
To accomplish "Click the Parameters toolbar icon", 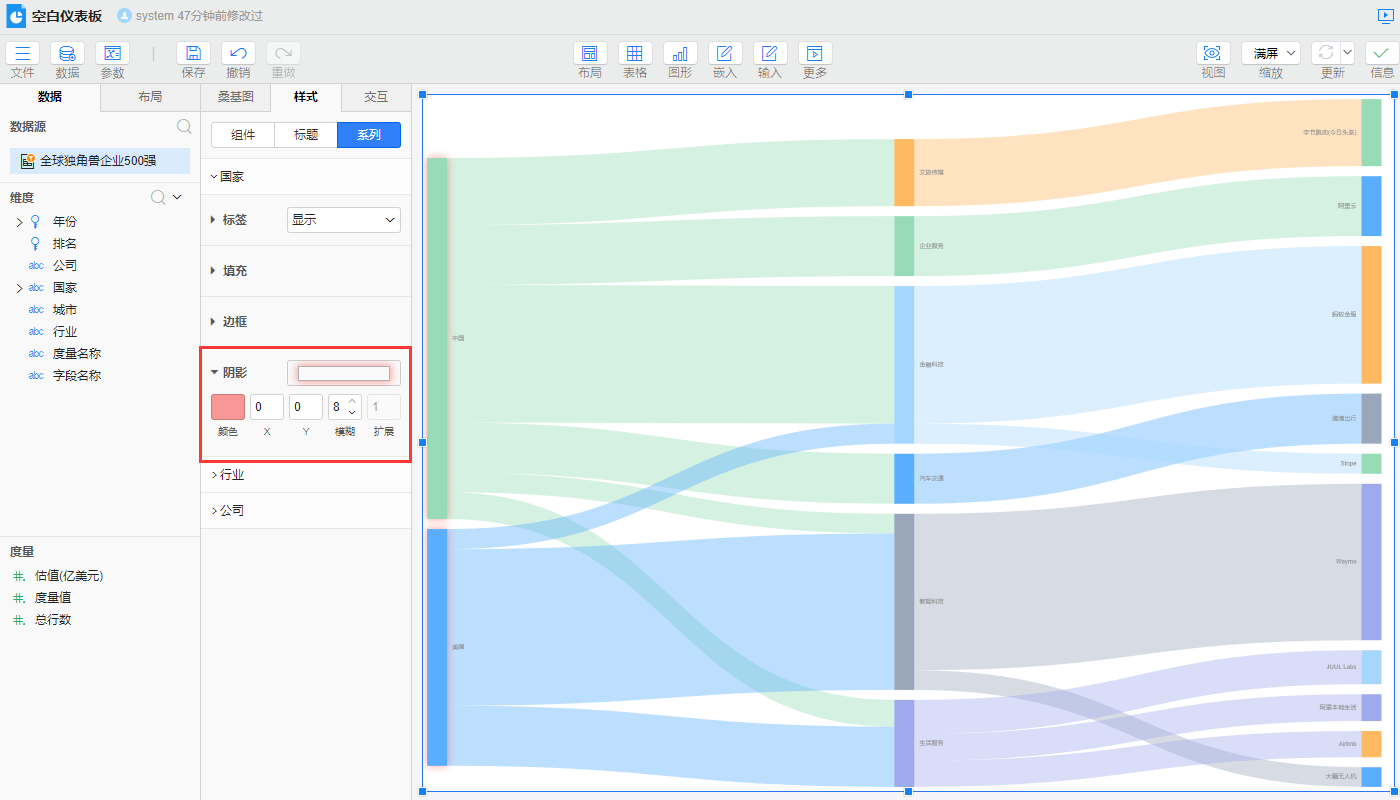I will [x=112, y=54].
